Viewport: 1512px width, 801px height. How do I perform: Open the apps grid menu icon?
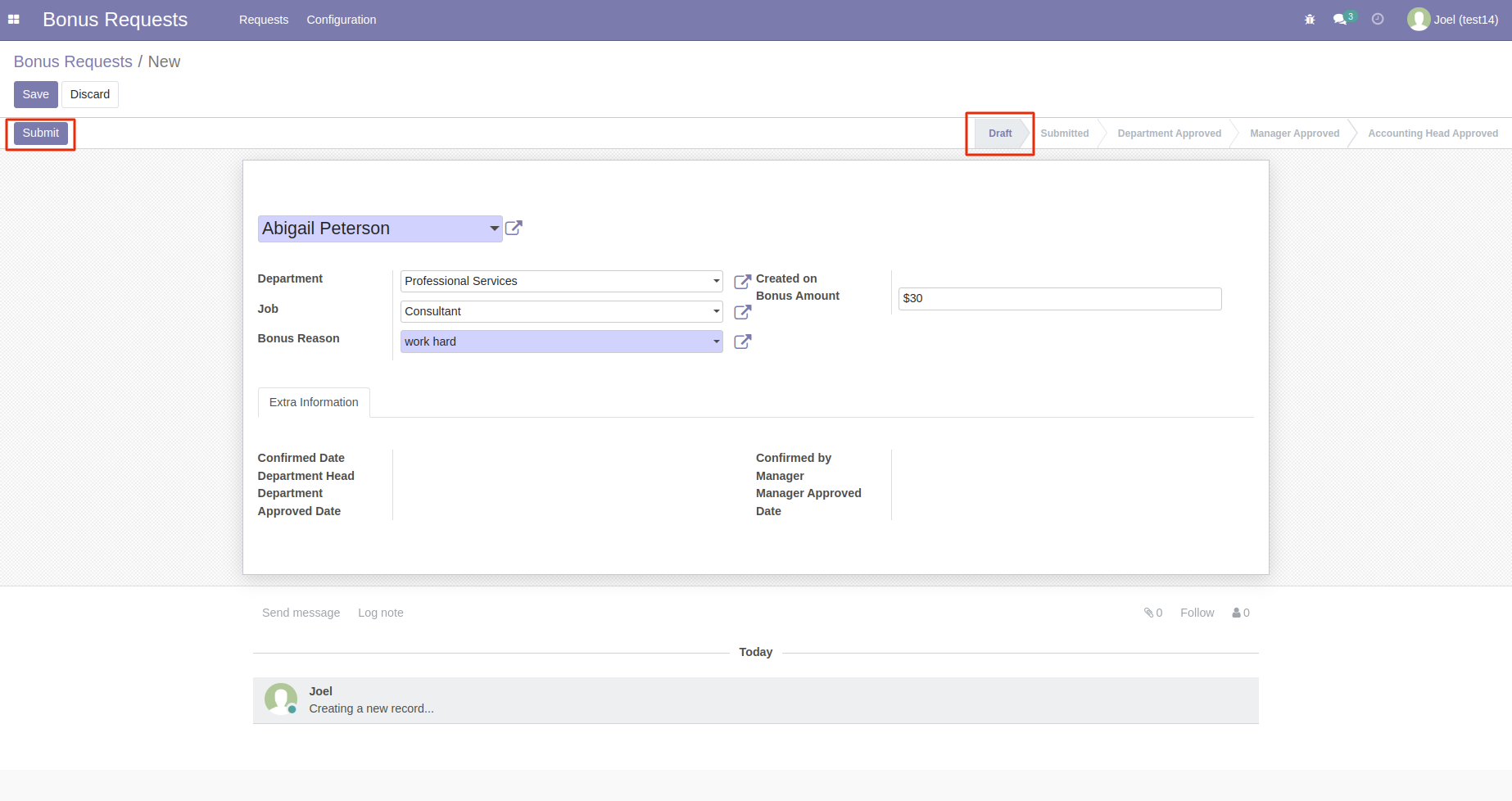pyautogui.click(x=13, y=20)
